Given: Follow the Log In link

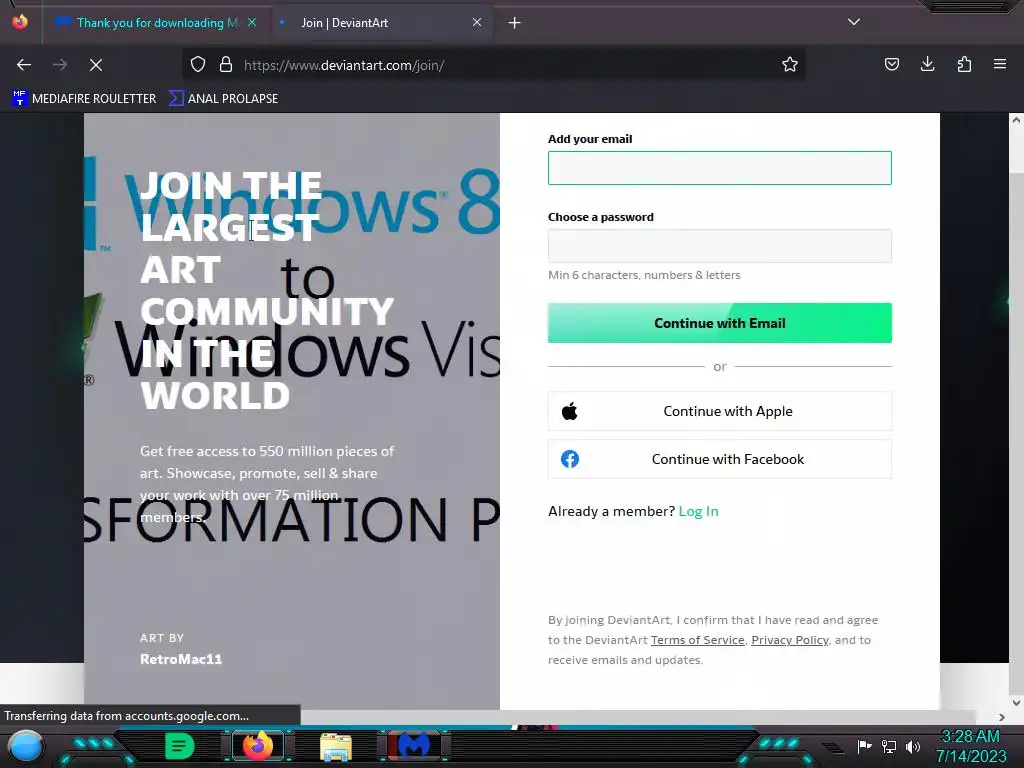Looking at the screenshot, I should point(698,511).
